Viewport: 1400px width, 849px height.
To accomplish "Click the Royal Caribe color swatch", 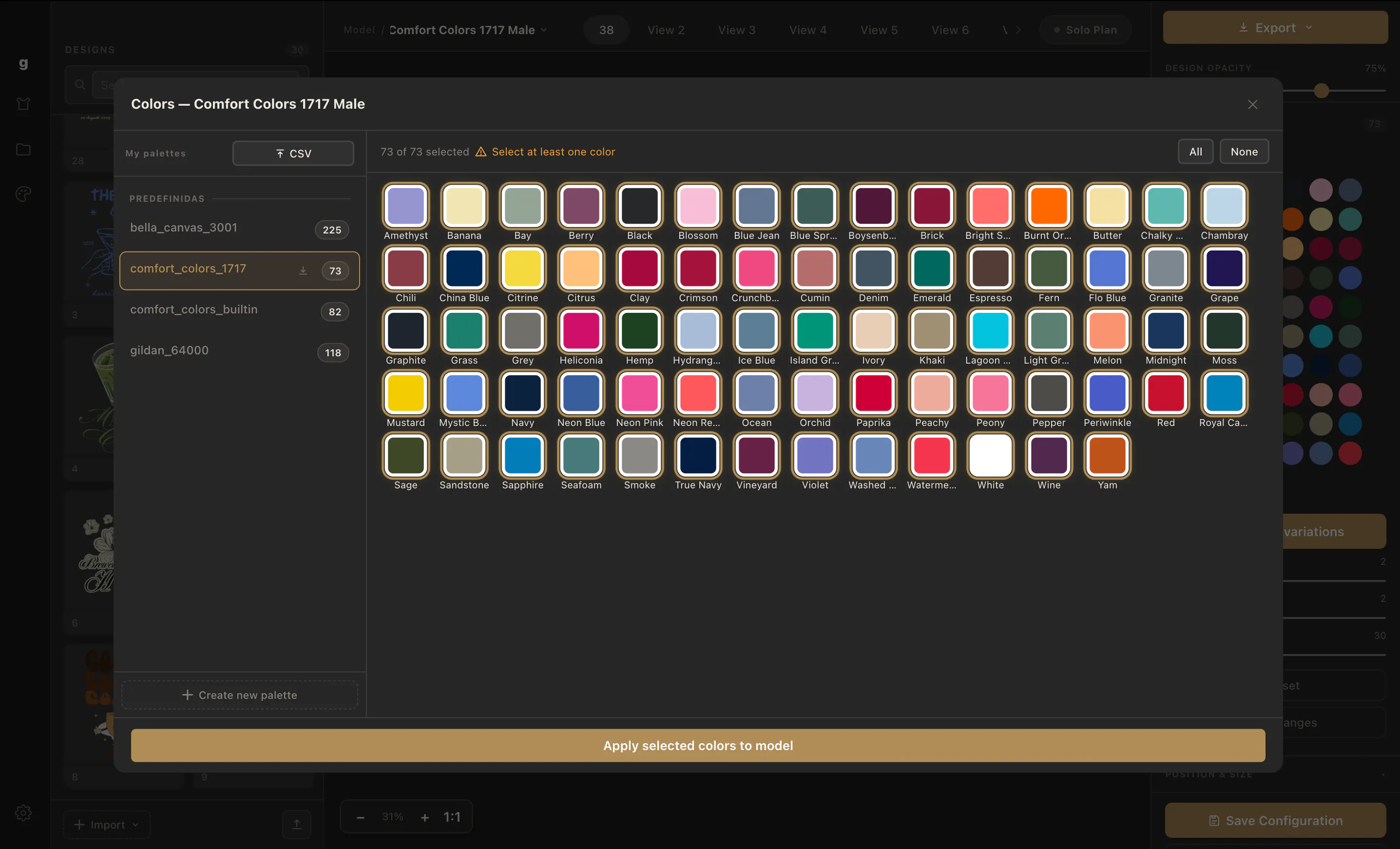I will point(1224,393).
